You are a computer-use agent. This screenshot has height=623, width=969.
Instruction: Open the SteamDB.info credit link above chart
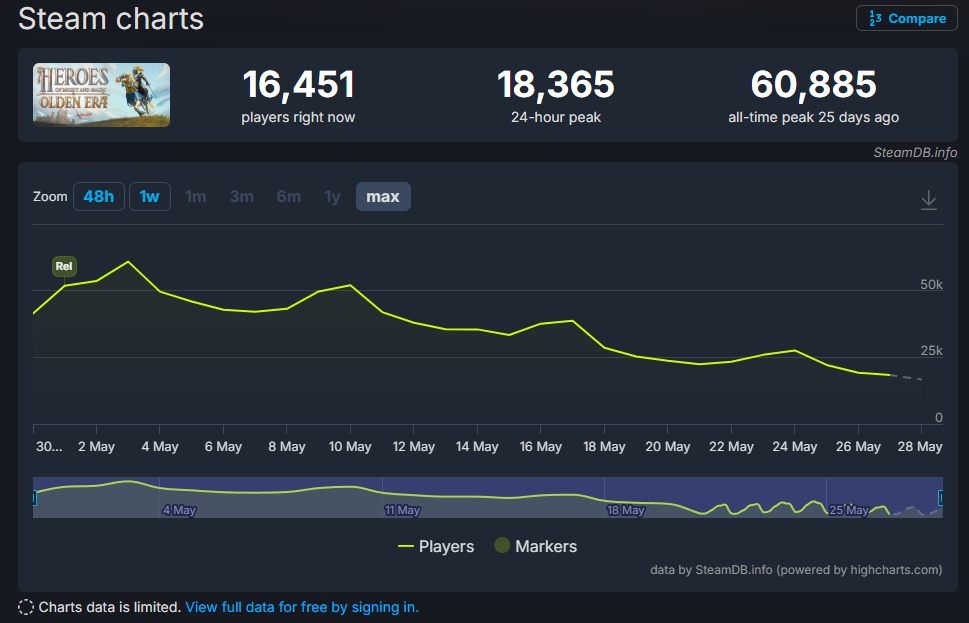tap(915, 153)
